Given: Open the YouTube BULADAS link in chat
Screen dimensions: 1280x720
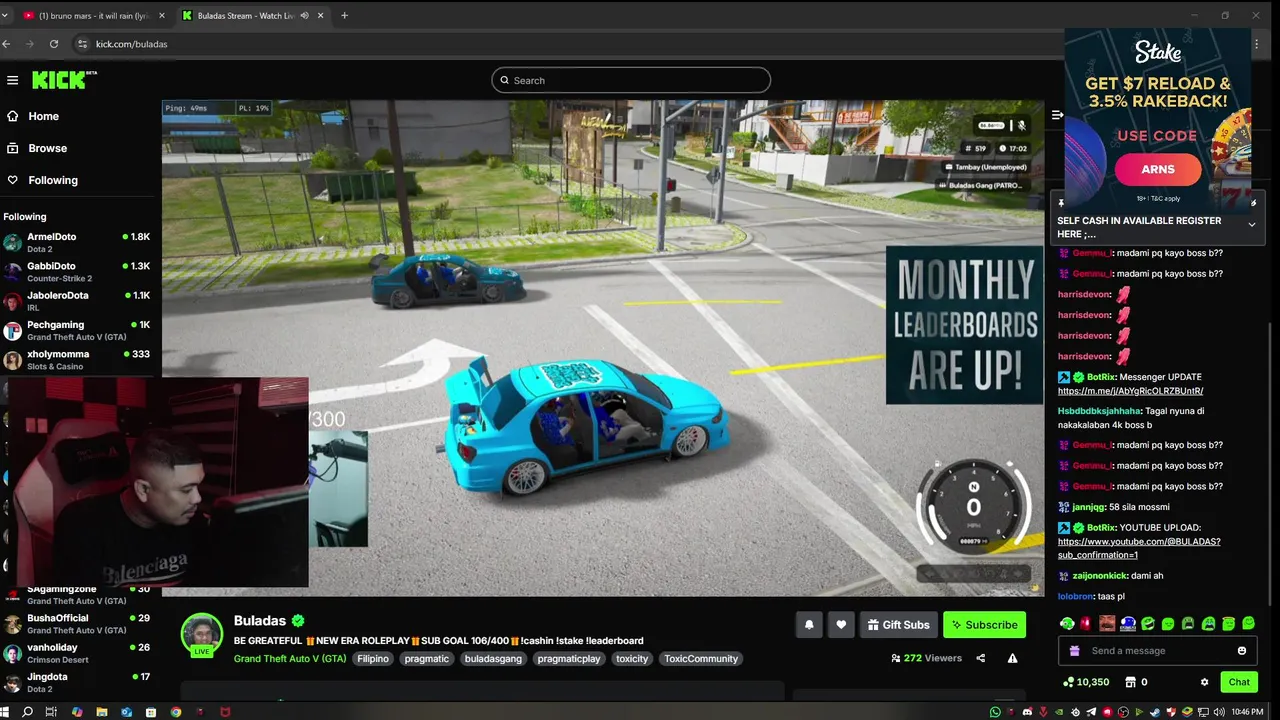Looking at the screenshot, I should [x=1139, y=548].
